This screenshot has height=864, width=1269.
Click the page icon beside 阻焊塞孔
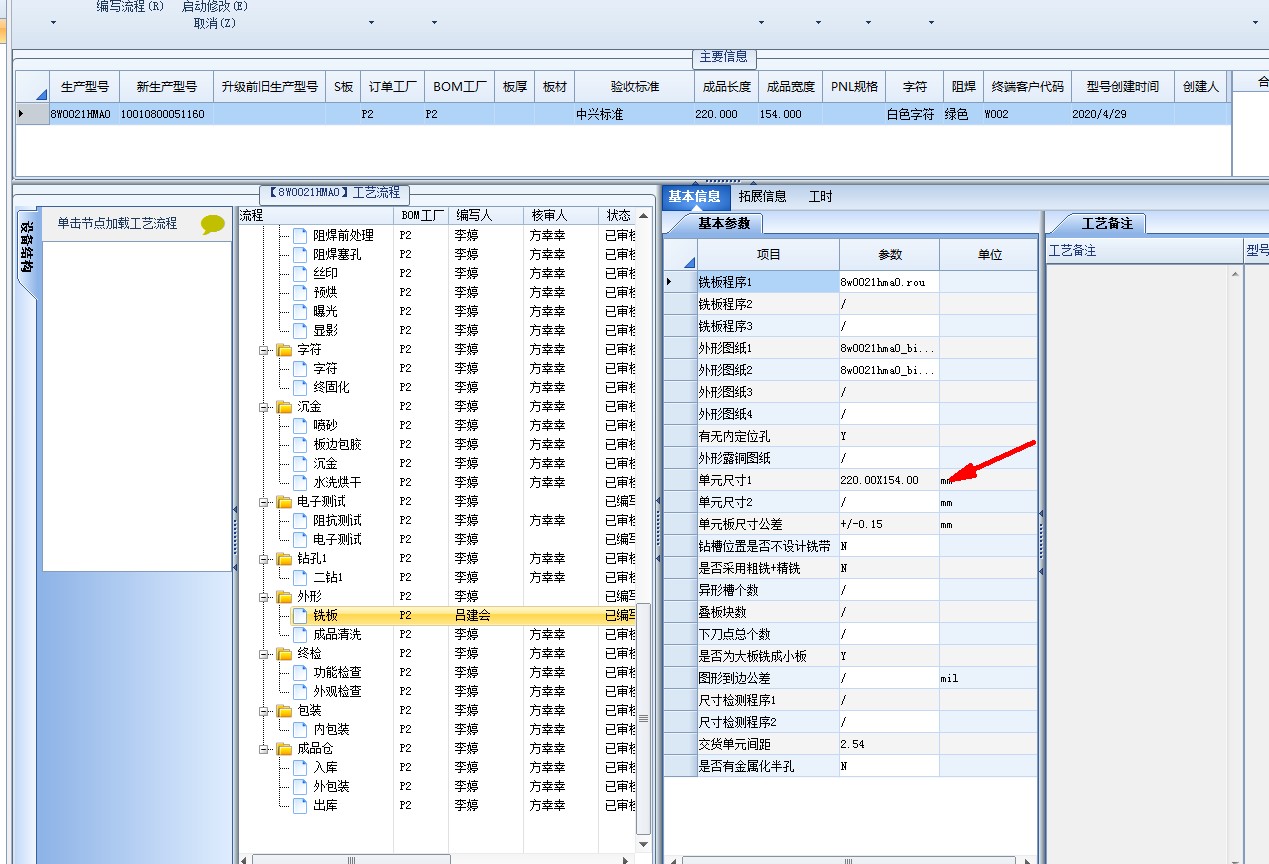click(x=300, y=254)
